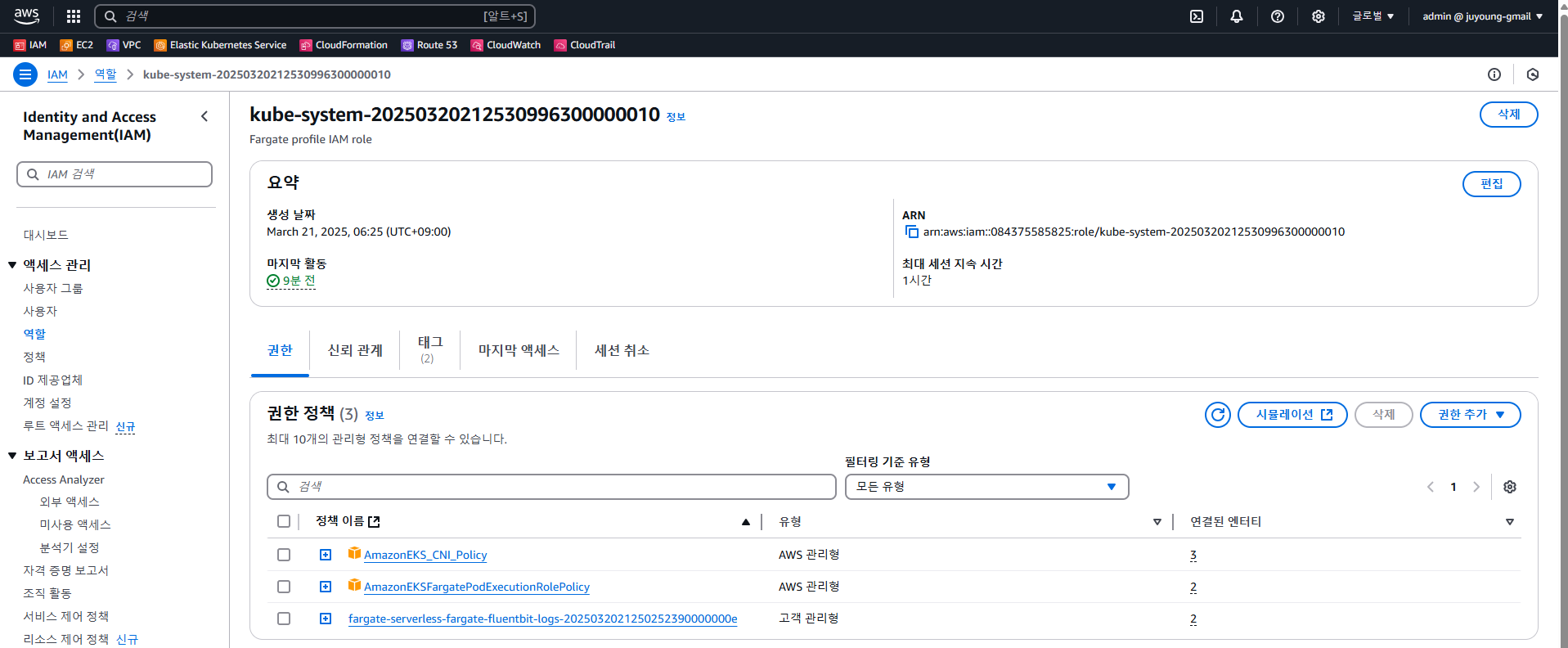
Task: Check the AmazonEKS_CNI_Policy row
Action: 284,555
